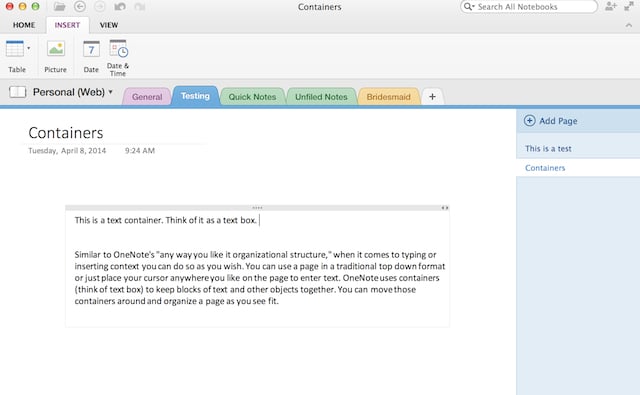Viewport: 640px width, 395px height.
Task: Click the yellow minimize window button
Action: tap(22, 6)
